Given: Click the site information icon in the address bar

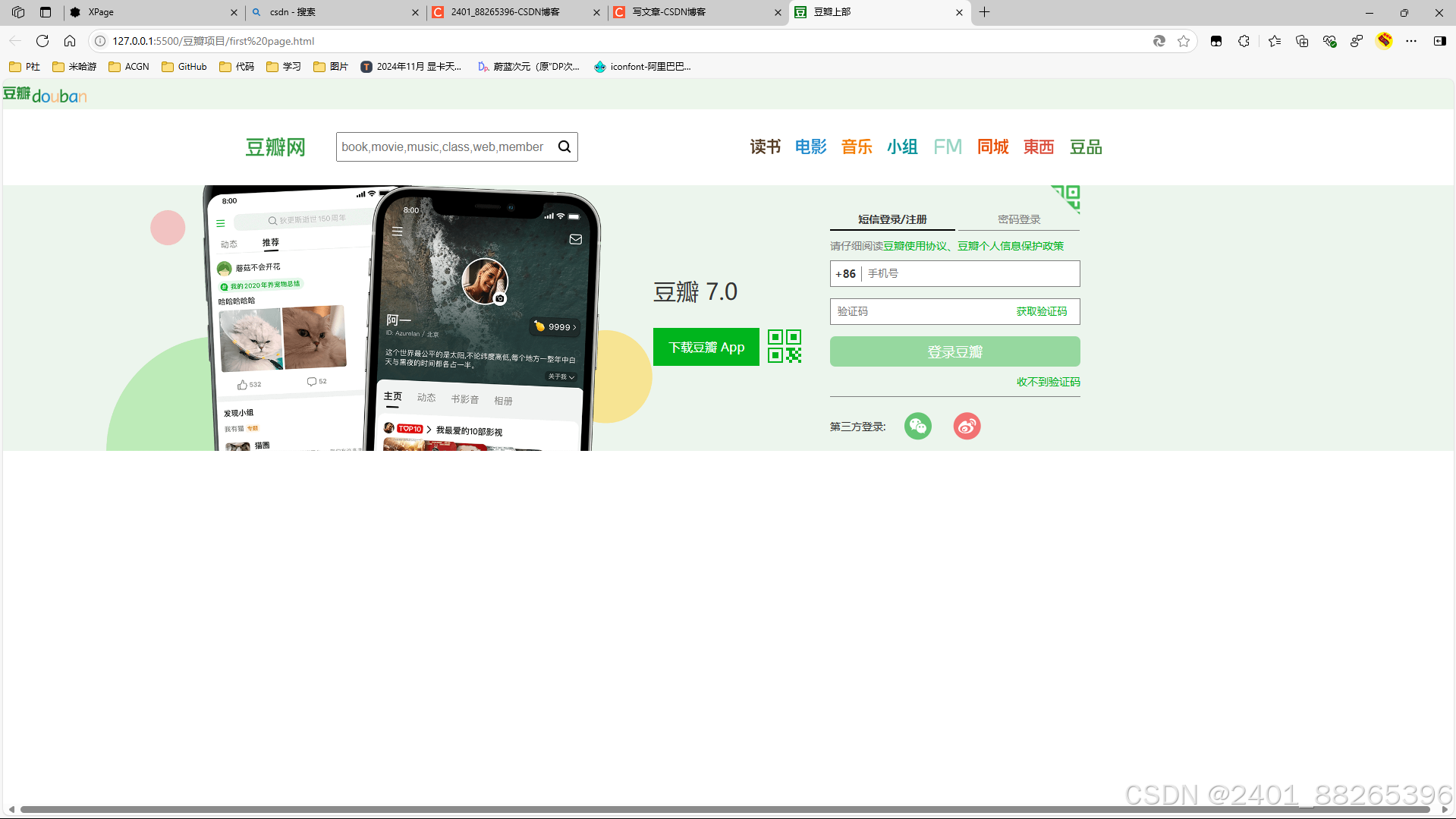Looking at the screenshot, I should coord(99,41).
